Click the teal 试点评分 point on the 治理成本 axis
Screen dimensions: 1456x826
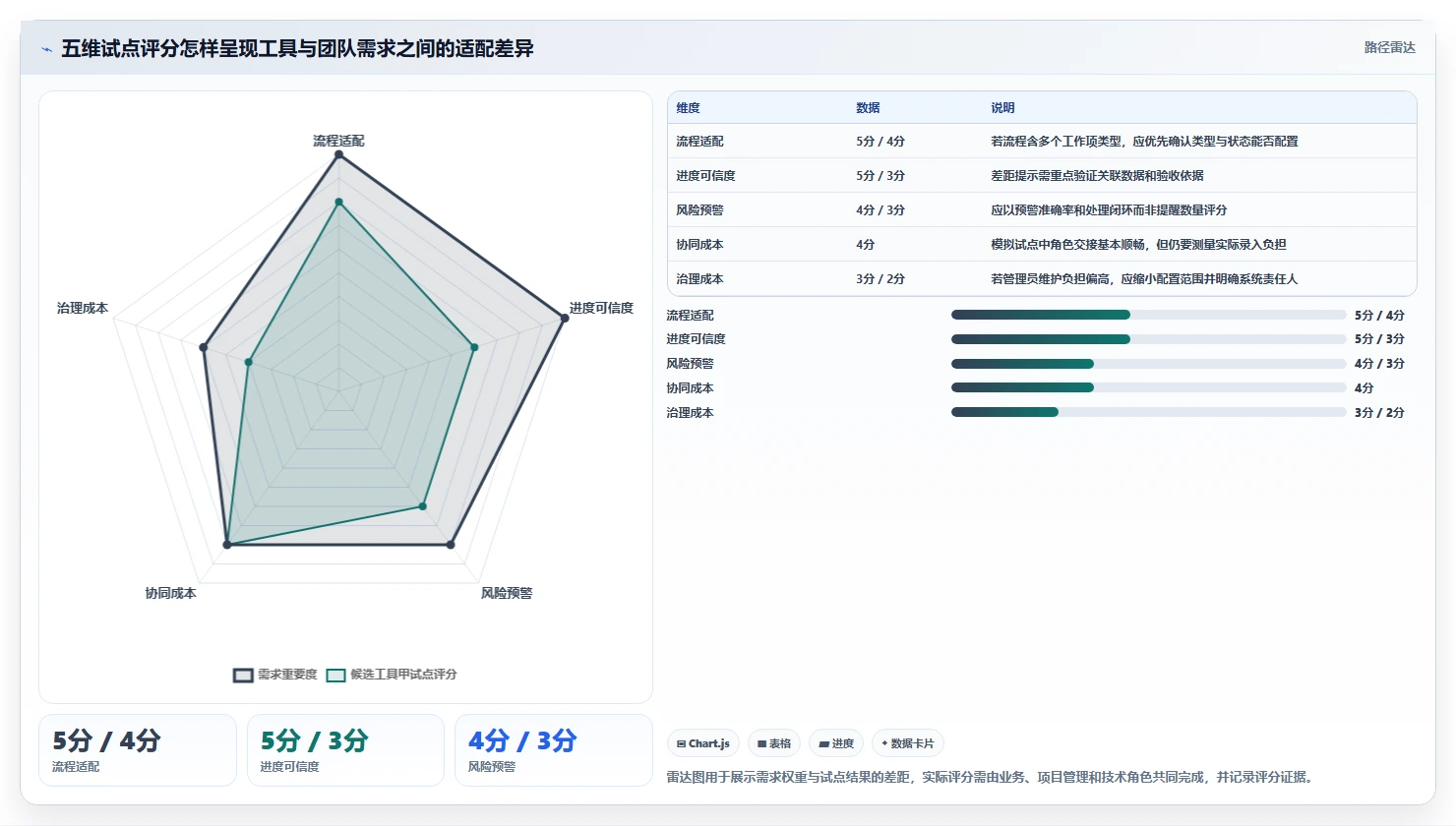click(x=249, y=362)
